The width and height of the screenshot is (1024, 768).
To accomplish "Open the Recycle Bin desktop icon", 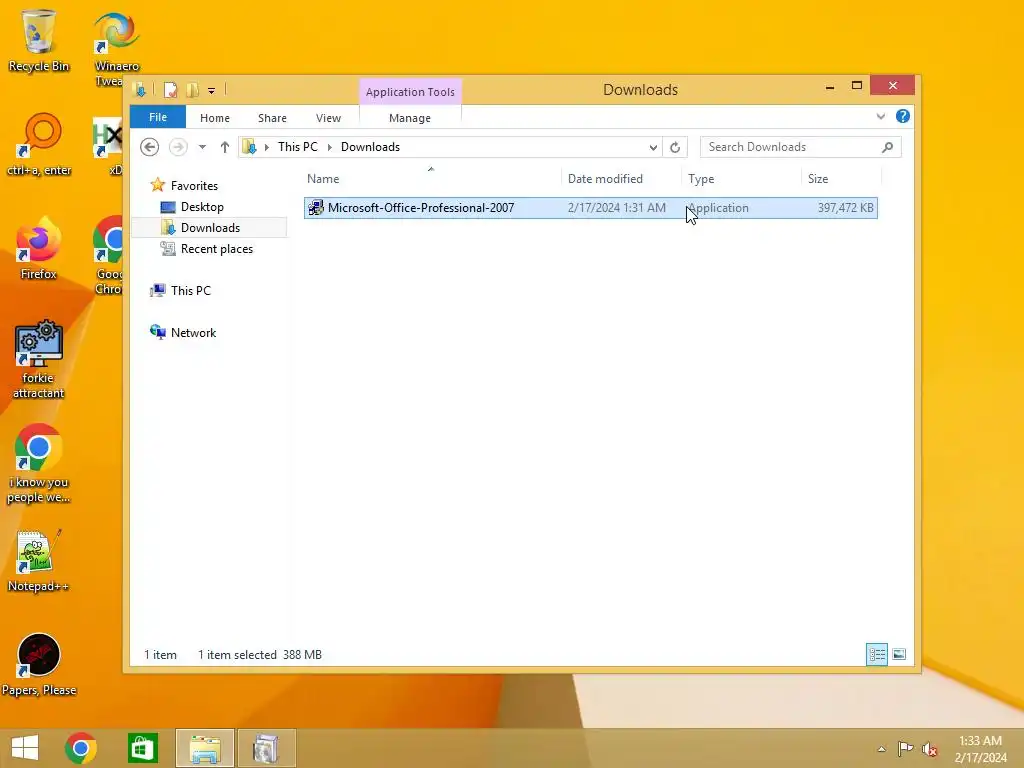I will tap(39, 40).
